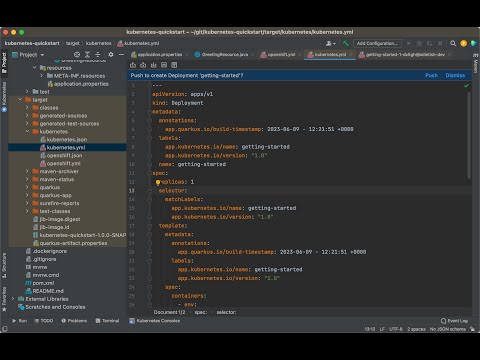Open the Problems tool window button
The height and width of the screenshot is (360, 480).
click(74, 321)
